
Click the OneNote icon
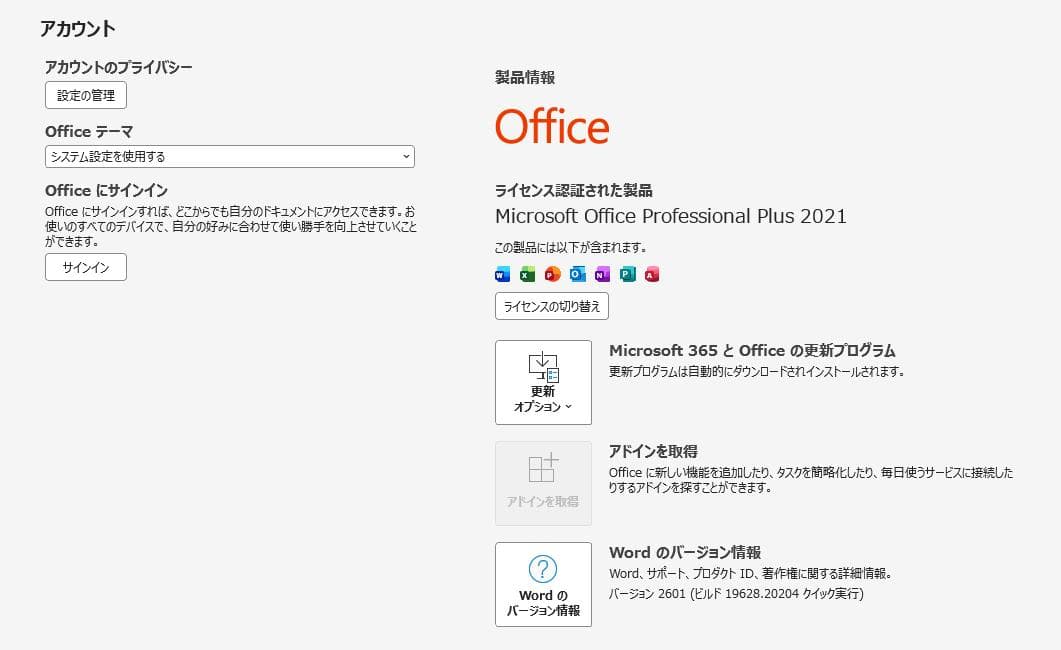click(x=602, y=274)
